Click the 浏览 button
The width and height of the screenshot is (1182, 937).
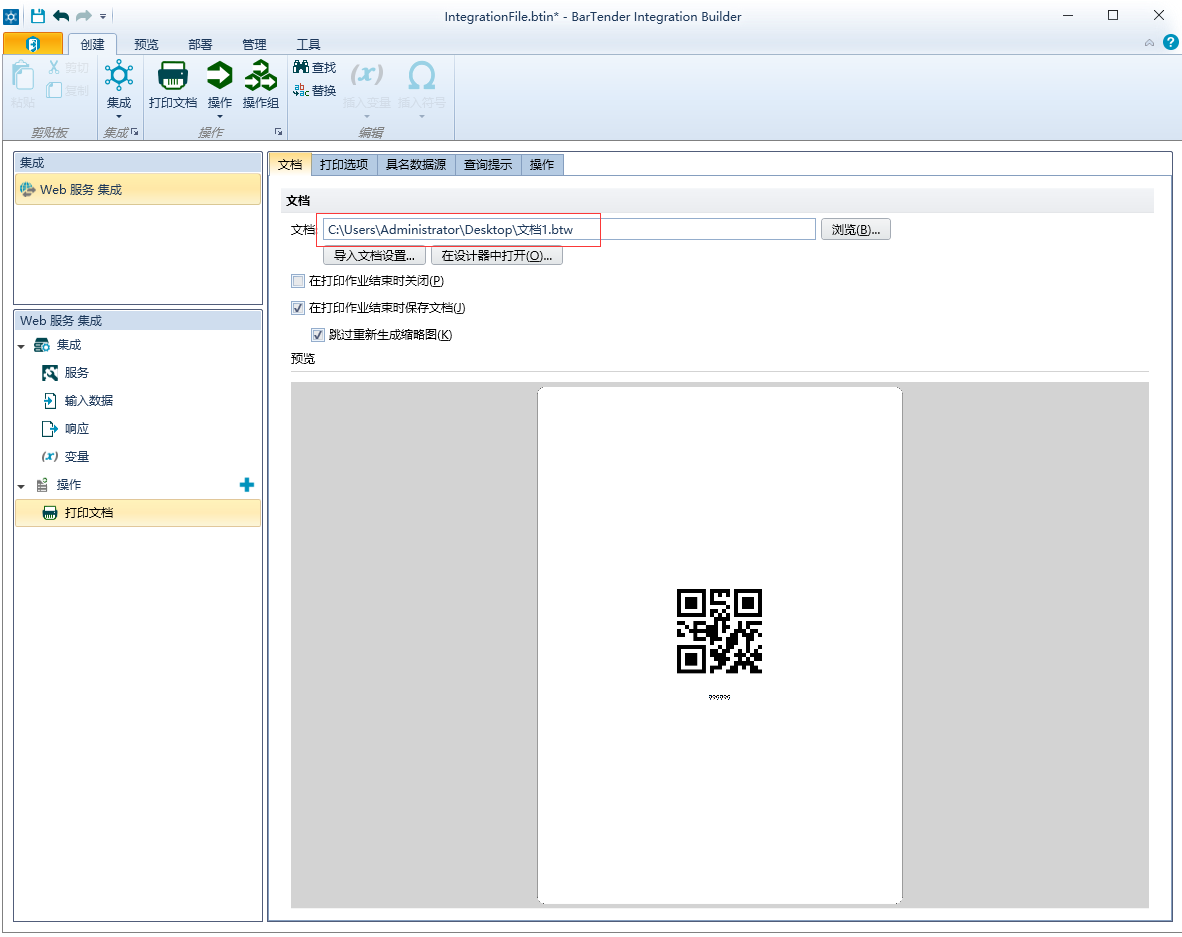(x=855, y=230)
